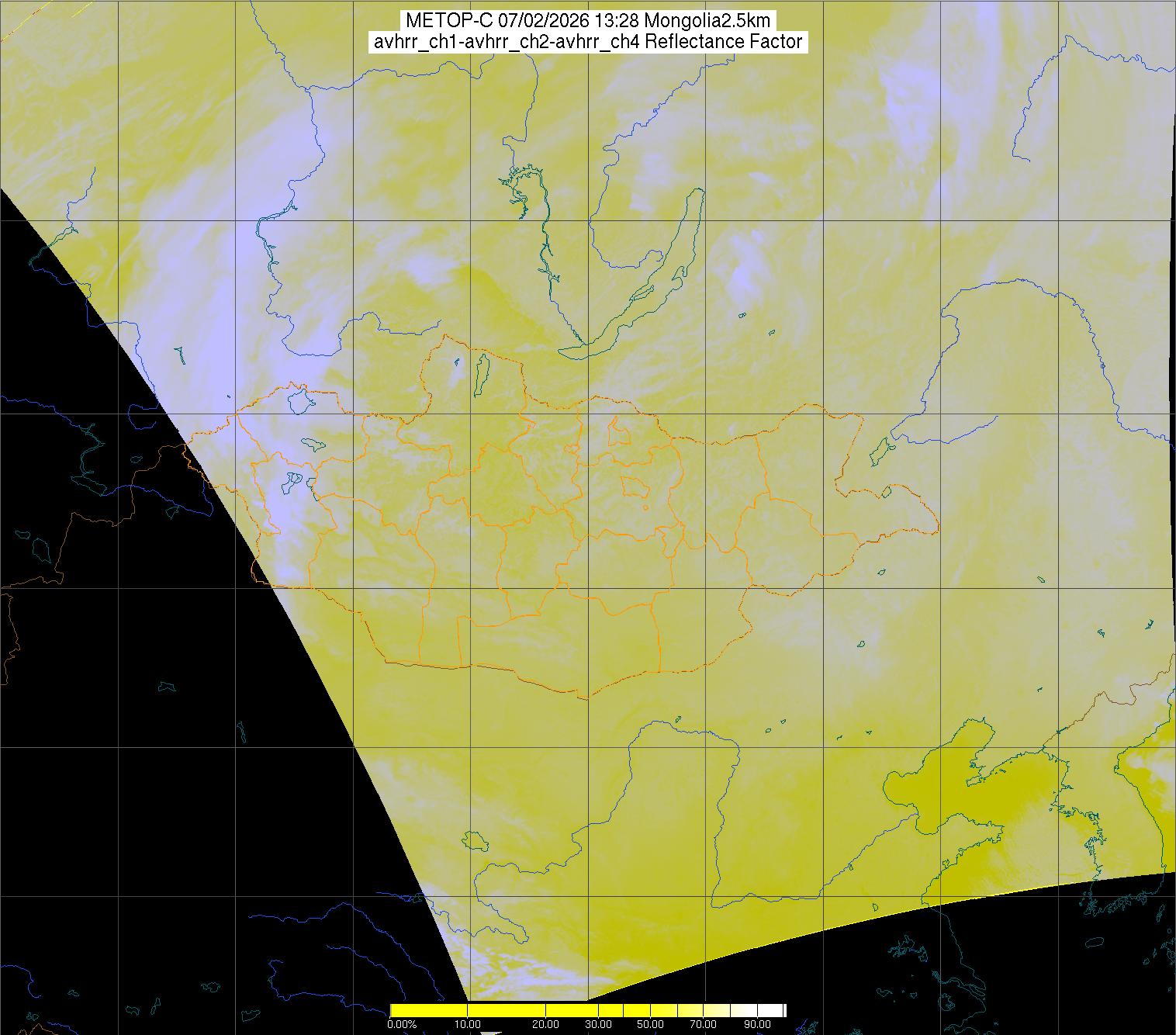
Task: Click the Uvs Lake outline in northwest Mongolia
Action: 299,401
